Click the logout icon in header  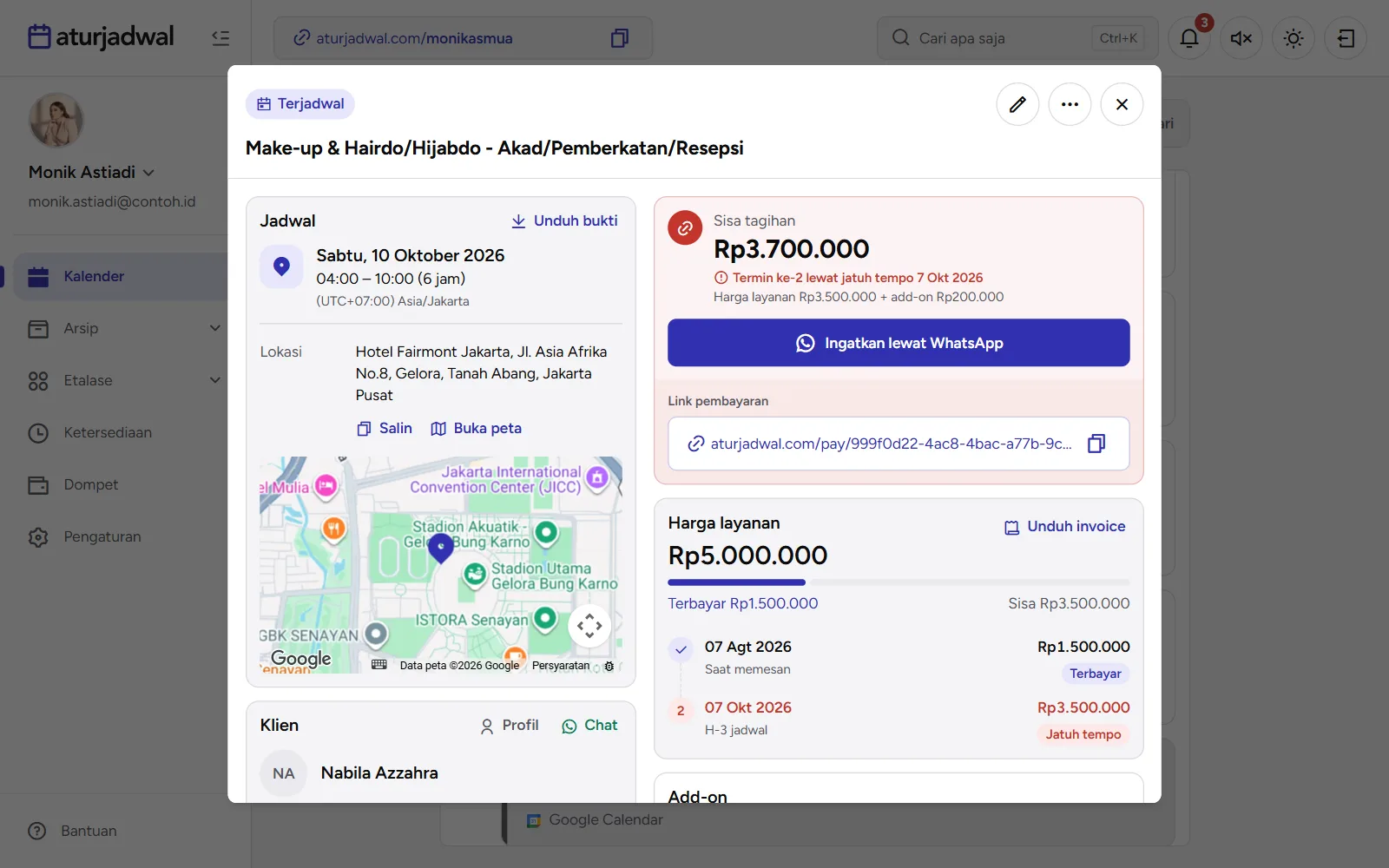click(1346, 38)
